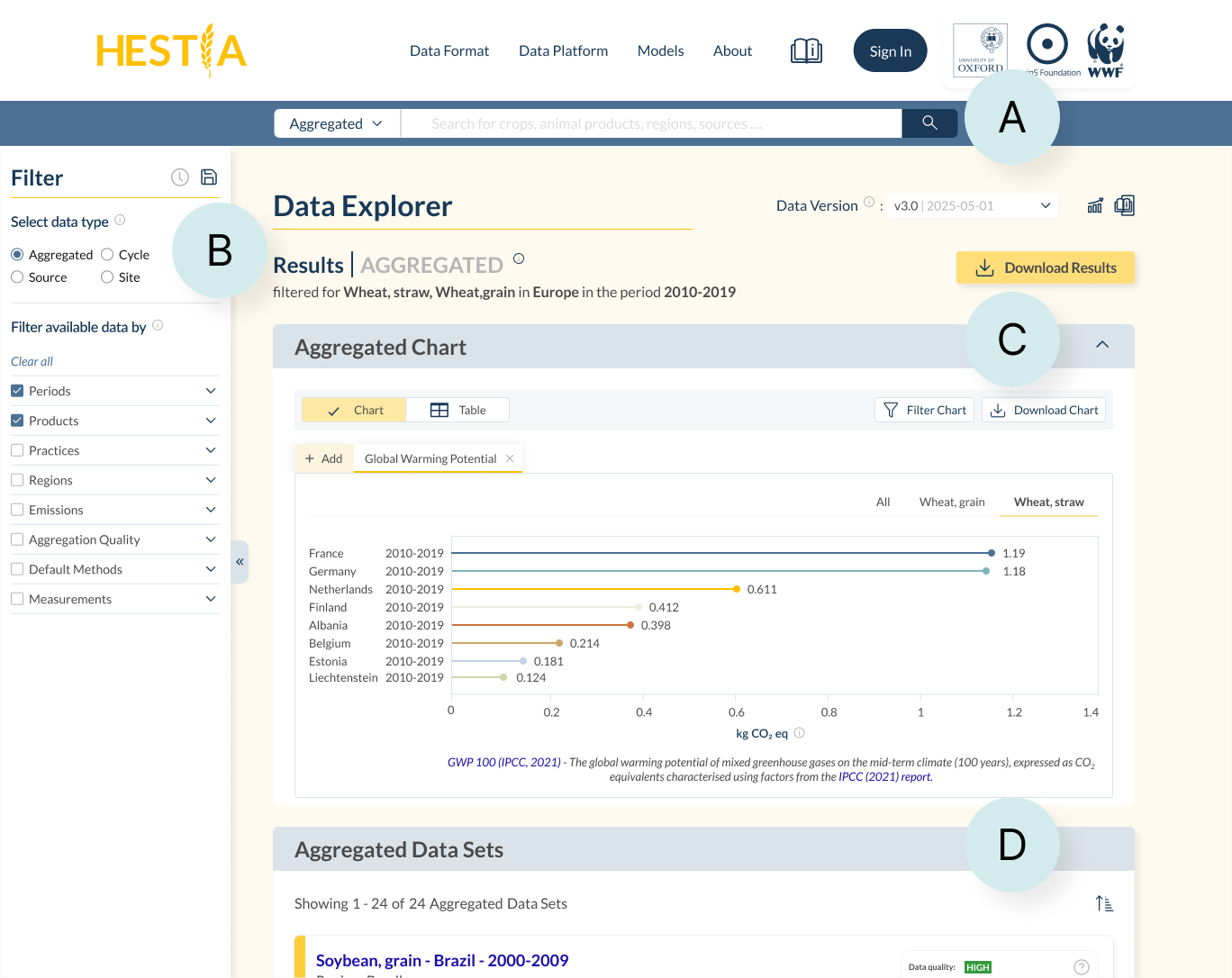Click info icon next to Select data type
This screenshot has width=1232, height=978.
pyautogui.click(x=120, y=221)
